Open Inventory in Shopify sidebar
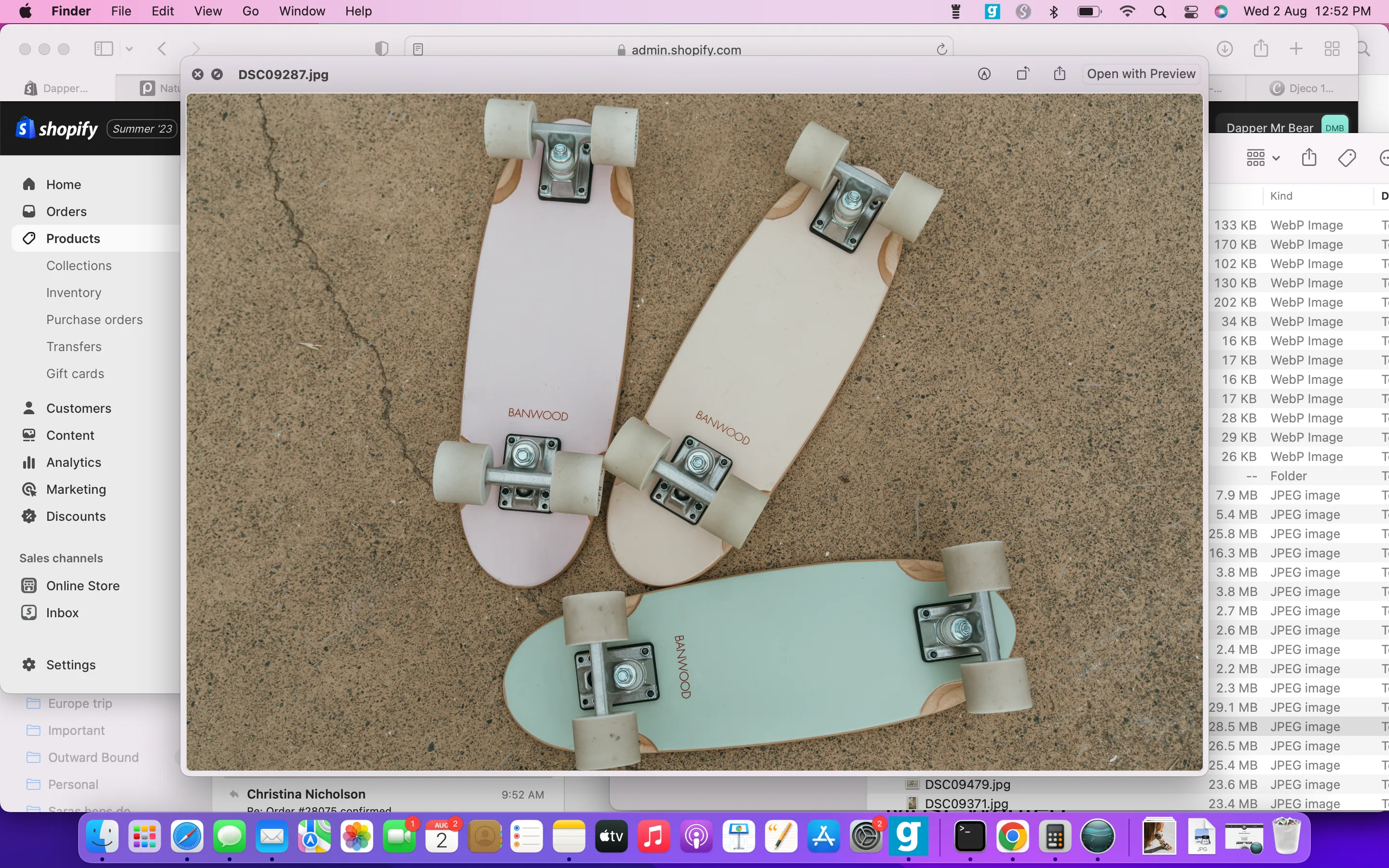 74,292
